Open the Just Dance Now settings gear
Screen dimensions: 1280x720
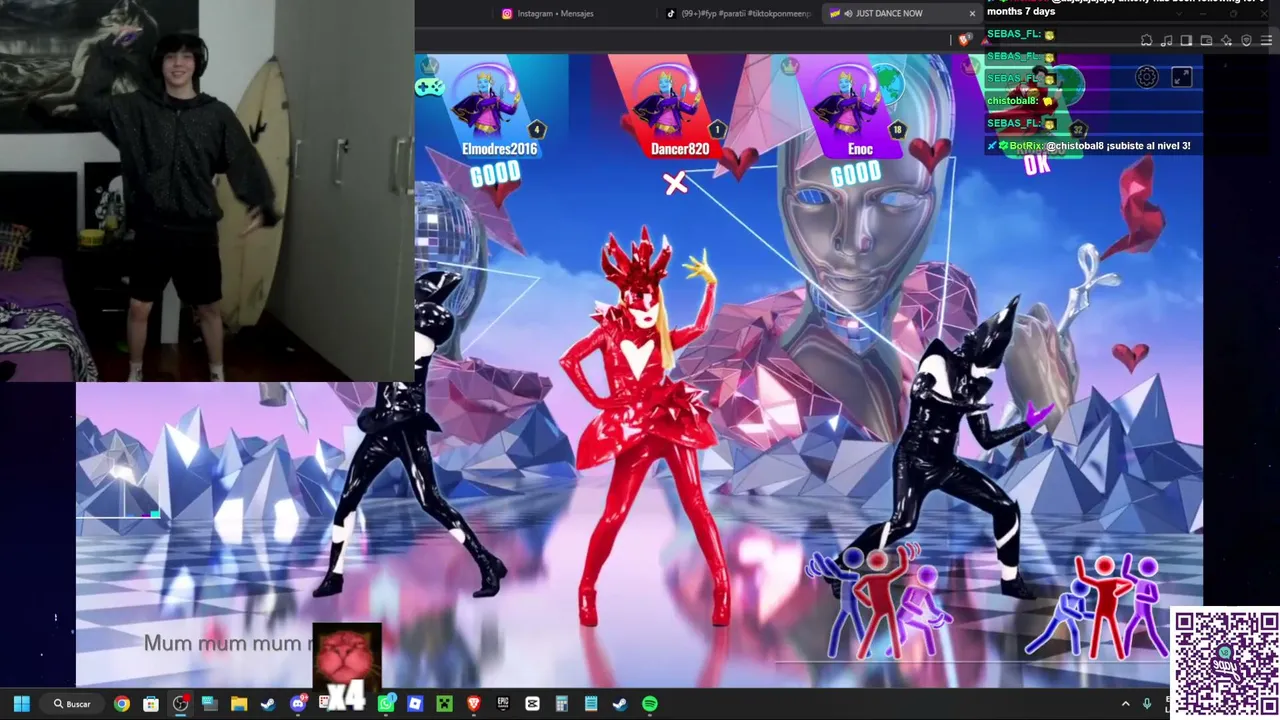1147,77
